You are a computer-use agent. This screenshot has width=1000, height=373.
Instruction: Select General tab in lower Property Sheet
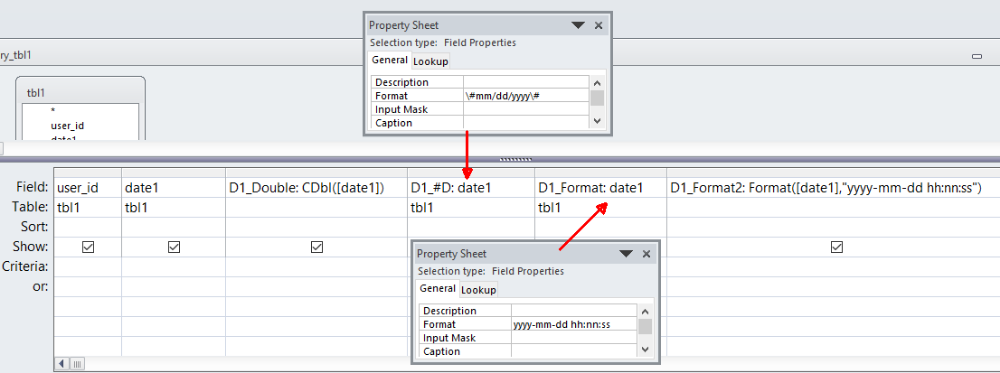click(438, 289)
